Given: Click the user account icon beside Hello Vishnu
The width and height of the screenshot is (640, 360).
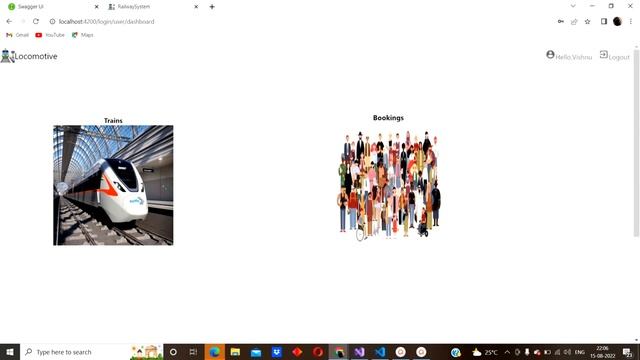Looking at the screenshot, I should pyautogui.click(x=550, y=54).
